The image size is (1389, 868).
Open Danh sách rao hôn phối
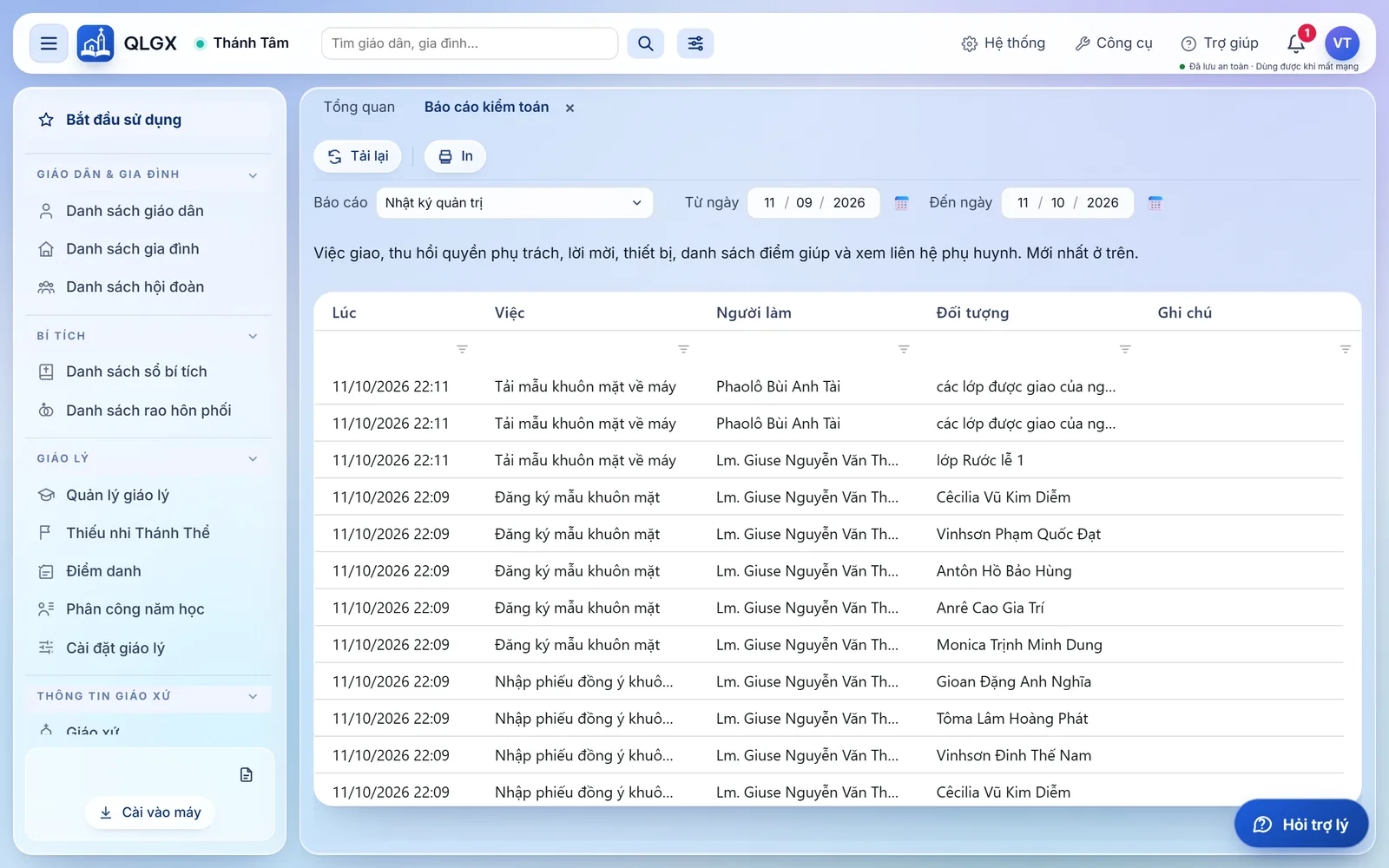click(x=148, y=411)
